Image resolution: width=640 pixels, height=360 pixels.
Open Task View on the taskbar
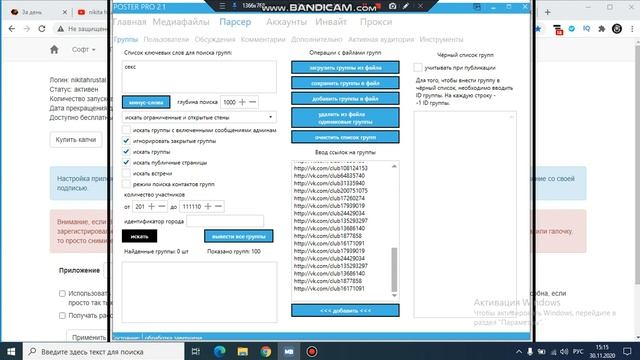pyautogui.click(x=196, y=351)
